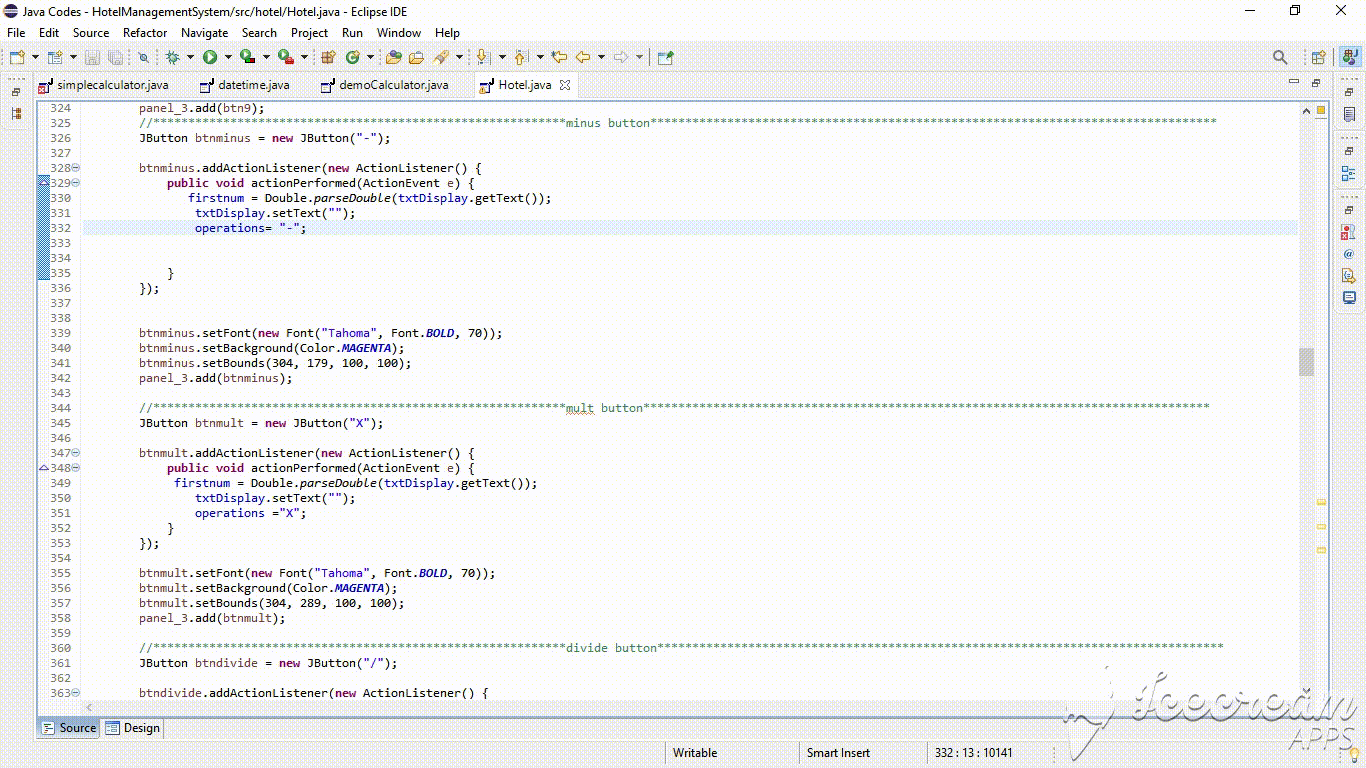Switch to the demoCalculator.java tab
Screen dimensions: 1366x768
[x=393, y=85]
